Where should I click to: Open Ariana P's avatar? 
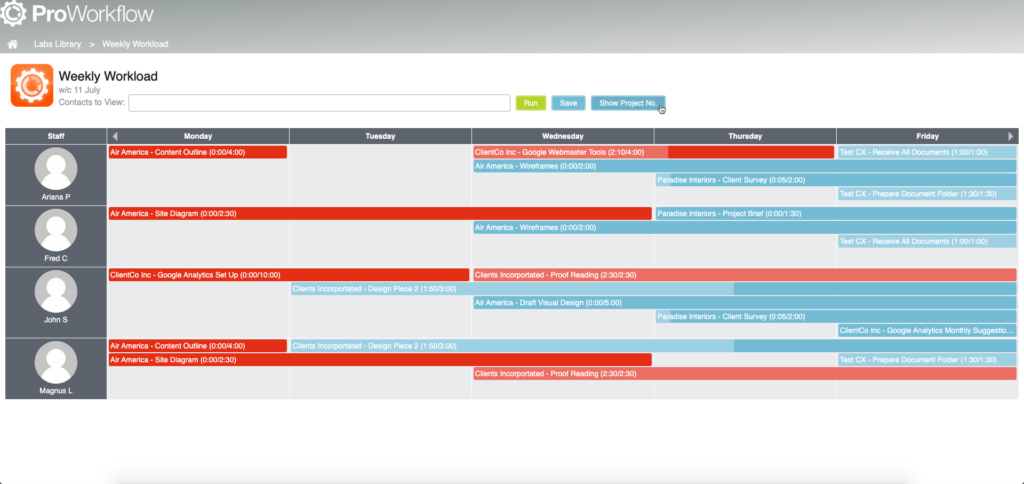click(x=56, y=169)
